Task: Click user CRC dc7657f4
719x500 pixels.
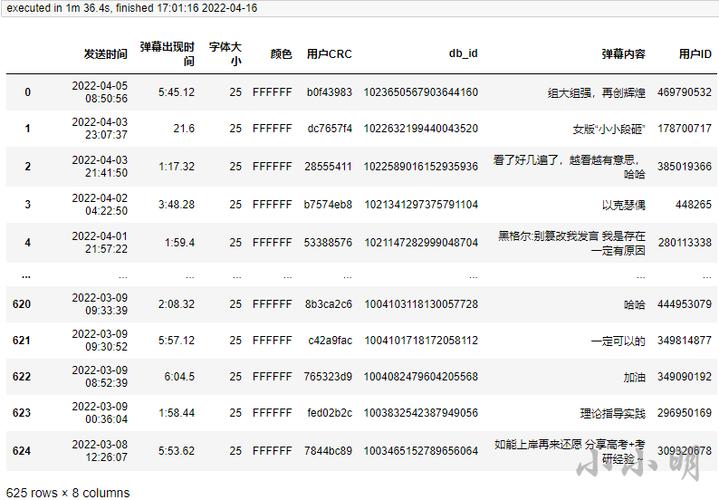Action: click(330, 128)
